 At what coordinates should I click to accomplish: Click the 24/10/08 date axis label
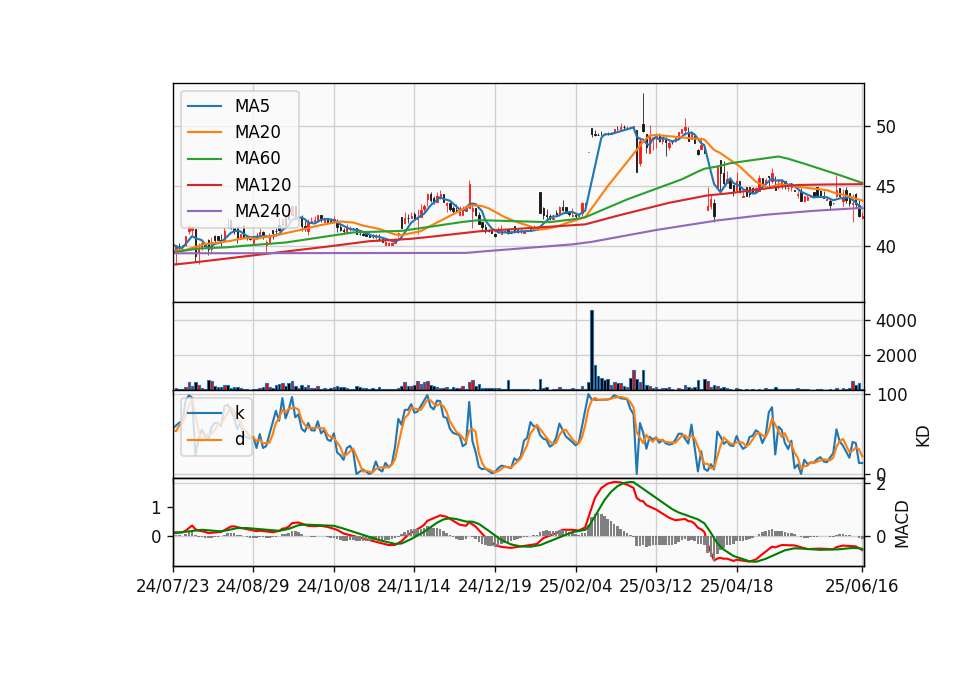pos(334,586)
